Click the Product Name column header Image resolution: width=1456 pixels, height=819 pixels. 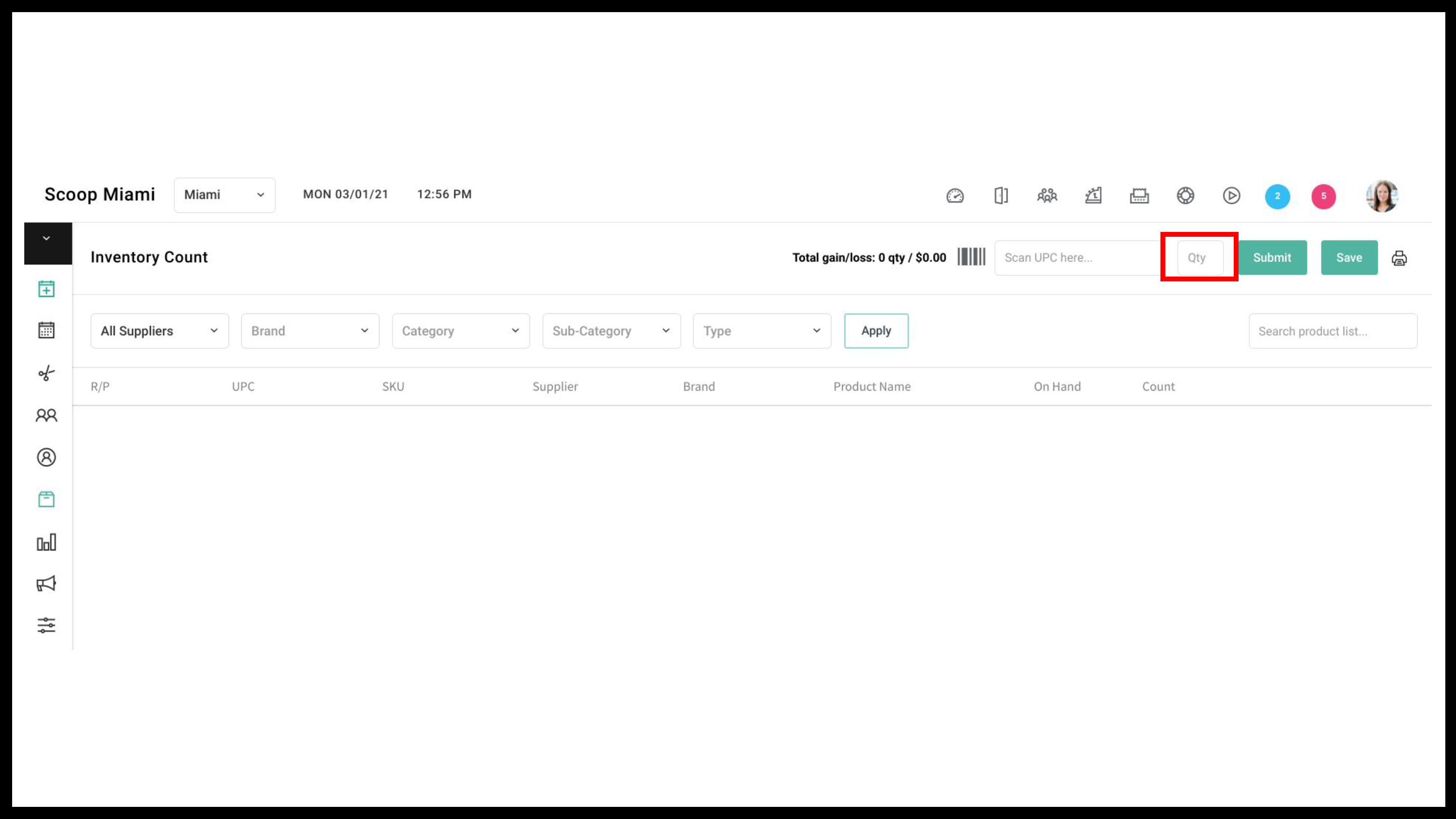872,387
